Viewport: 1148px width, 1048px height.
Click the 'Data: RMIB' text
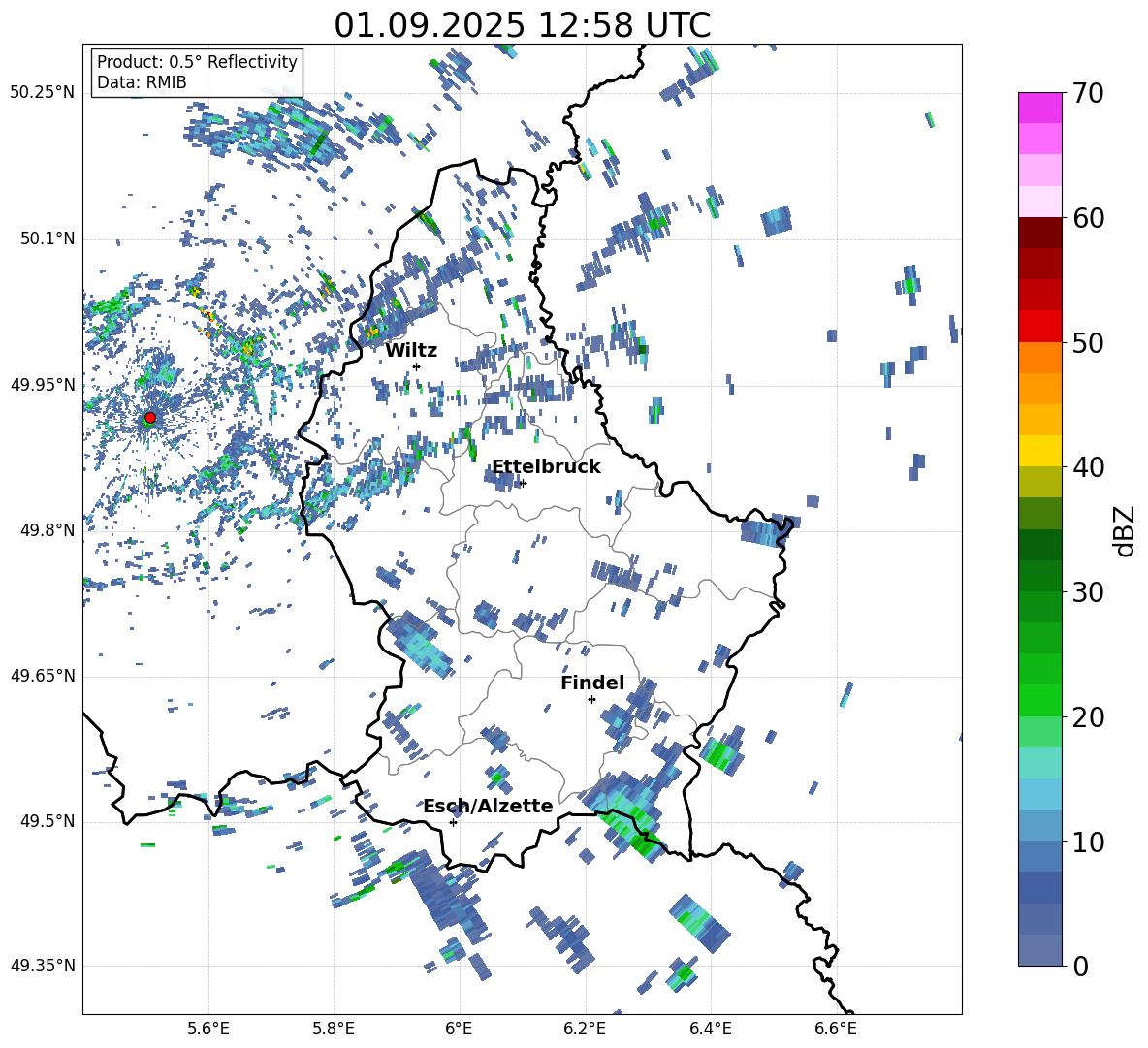142,82
